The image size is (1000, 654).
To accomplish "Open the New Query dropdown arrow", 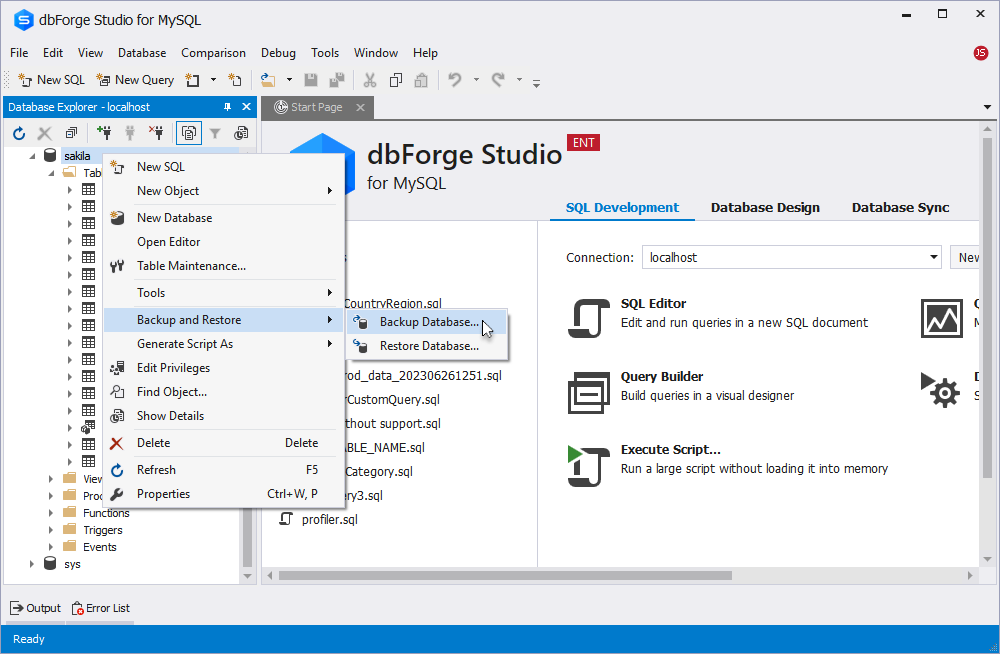I will (x=212, y=79).
